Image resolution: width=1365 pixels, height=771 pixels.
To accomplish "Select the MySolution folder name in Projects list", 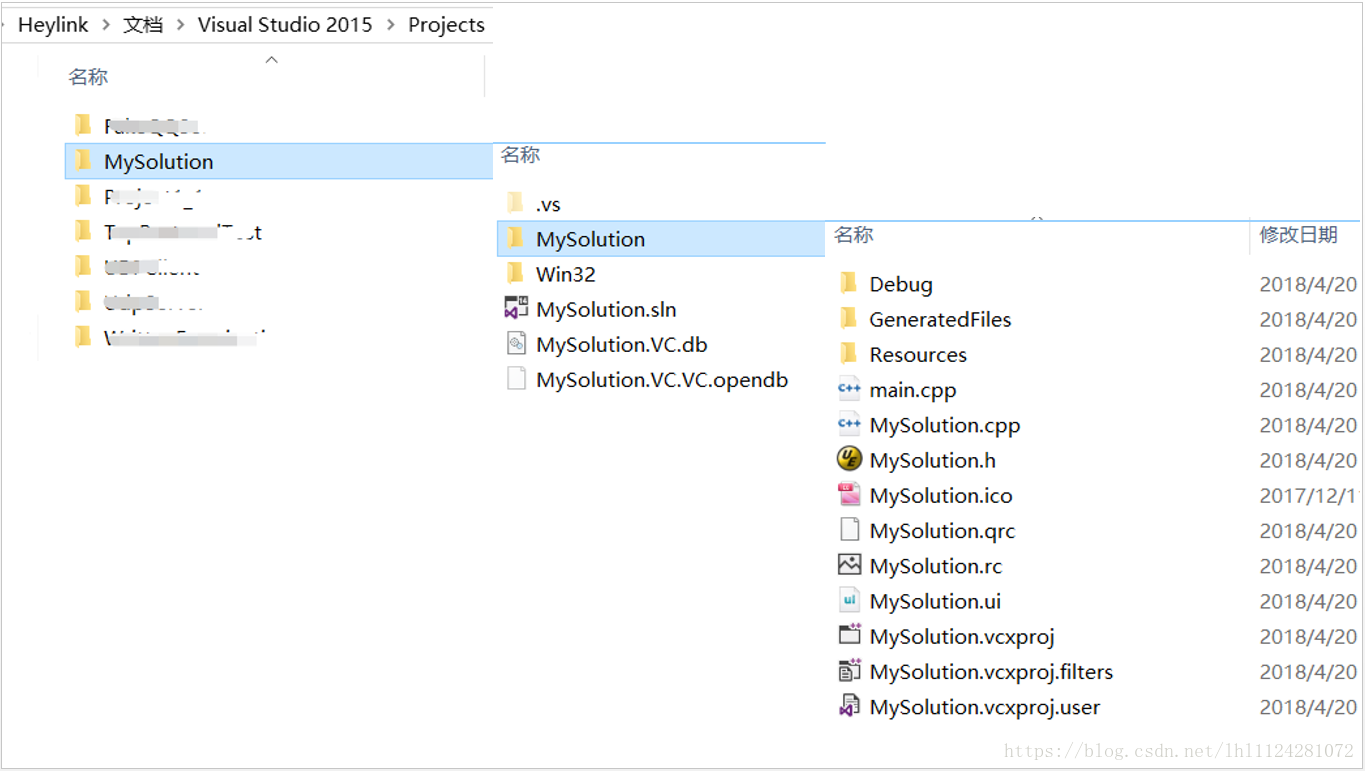I will pos(159,162).
